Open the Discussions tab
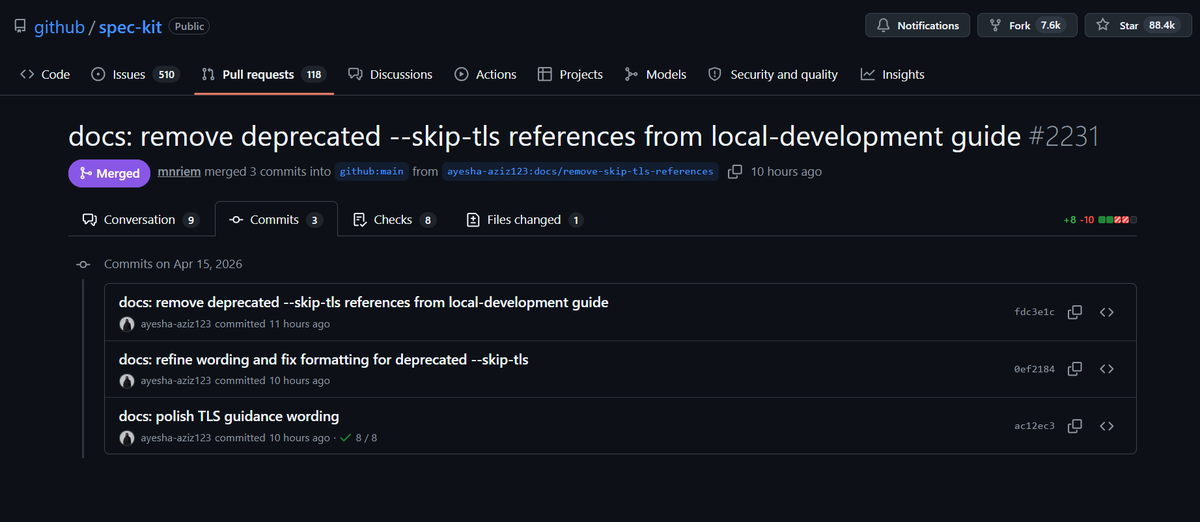Image resolution: width=1200 pixels, height=522 pixels. tap(390, 74)
